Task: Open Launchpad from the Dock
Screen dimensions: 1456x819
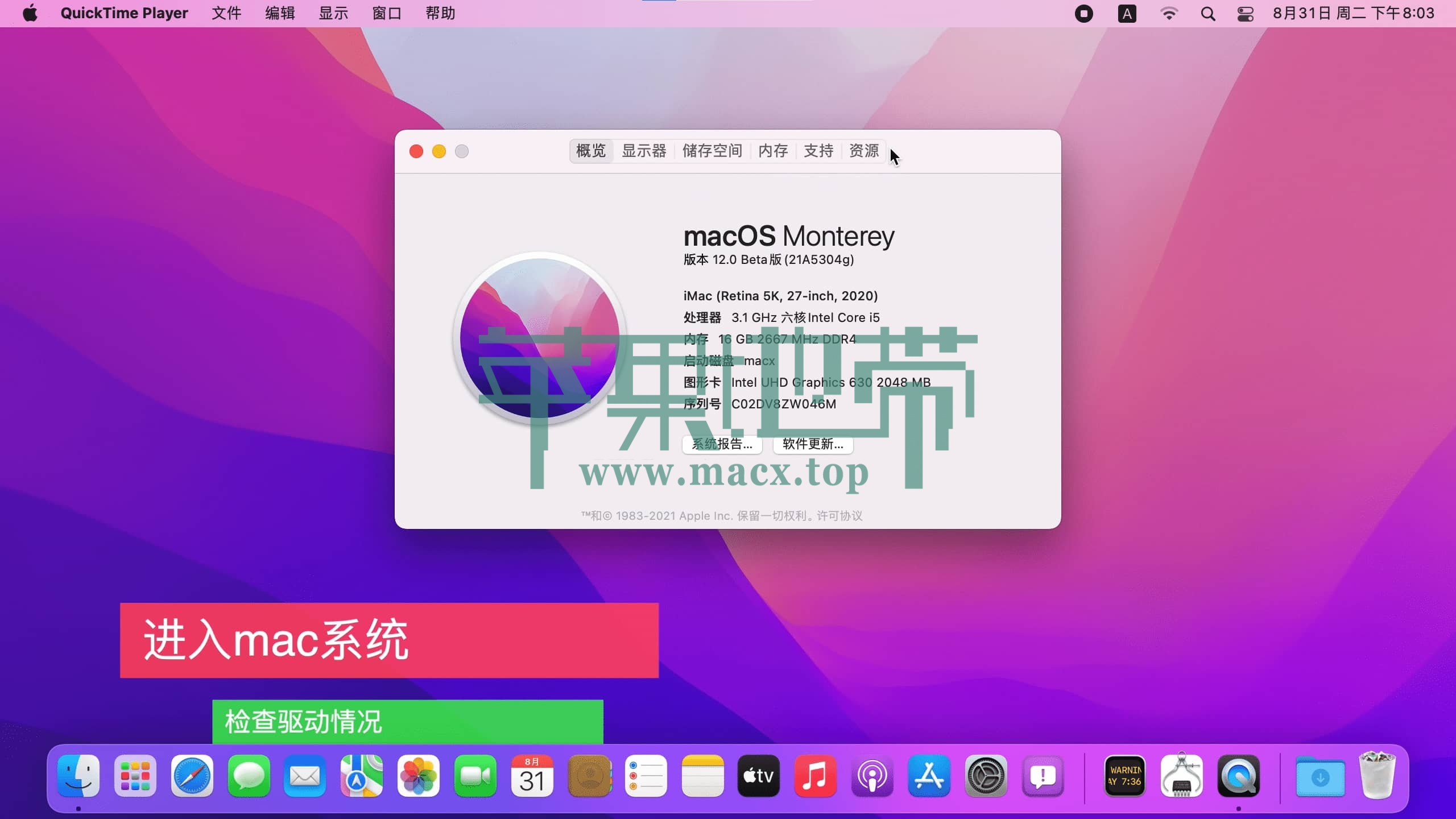Action: (135, 776)
